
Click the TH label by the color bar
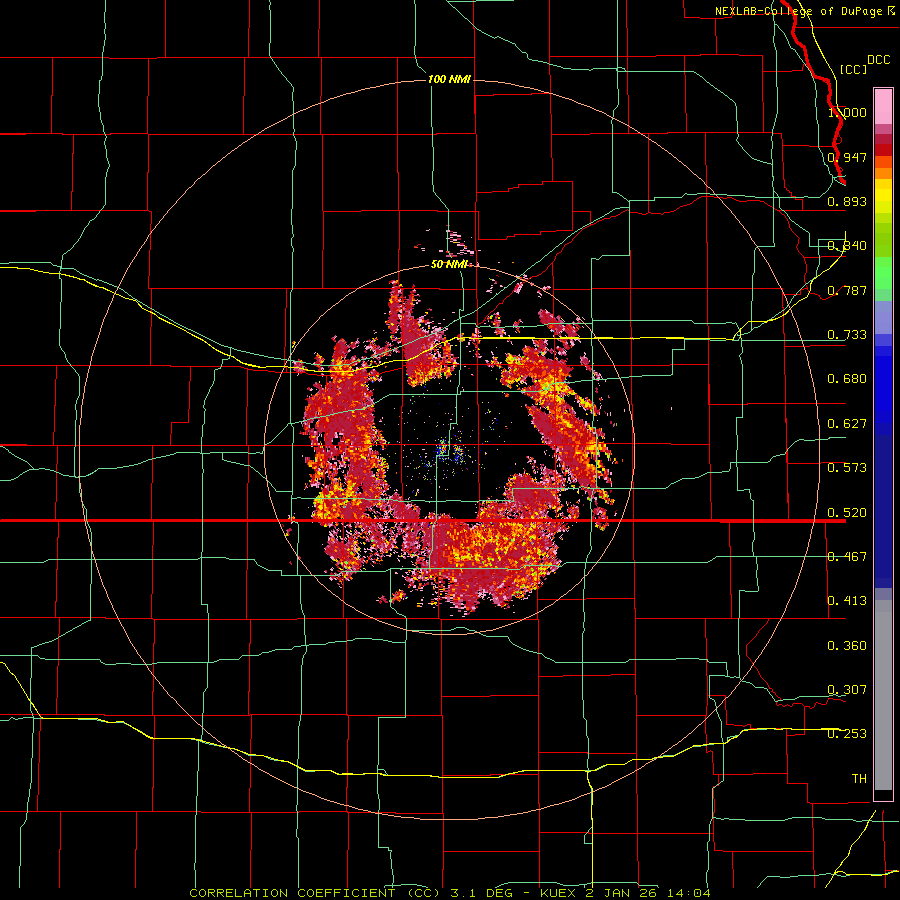click(x=859, y=779)
